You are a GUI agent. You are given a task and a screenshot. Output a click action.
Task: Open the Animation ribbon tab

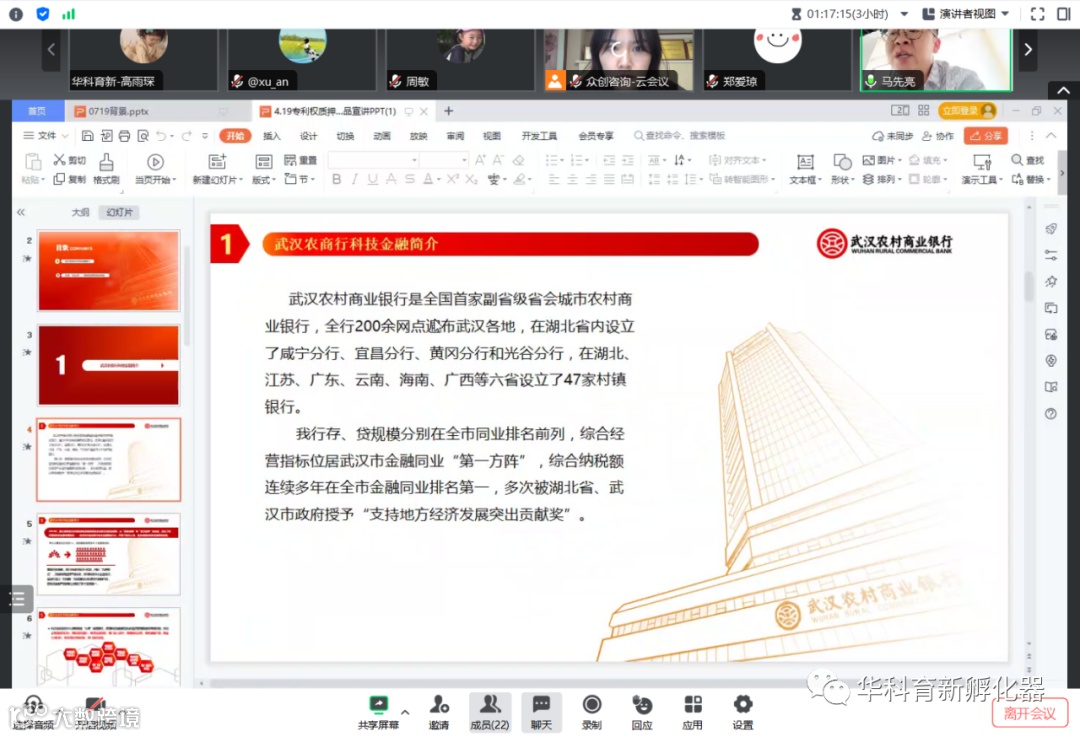(382, 136)
